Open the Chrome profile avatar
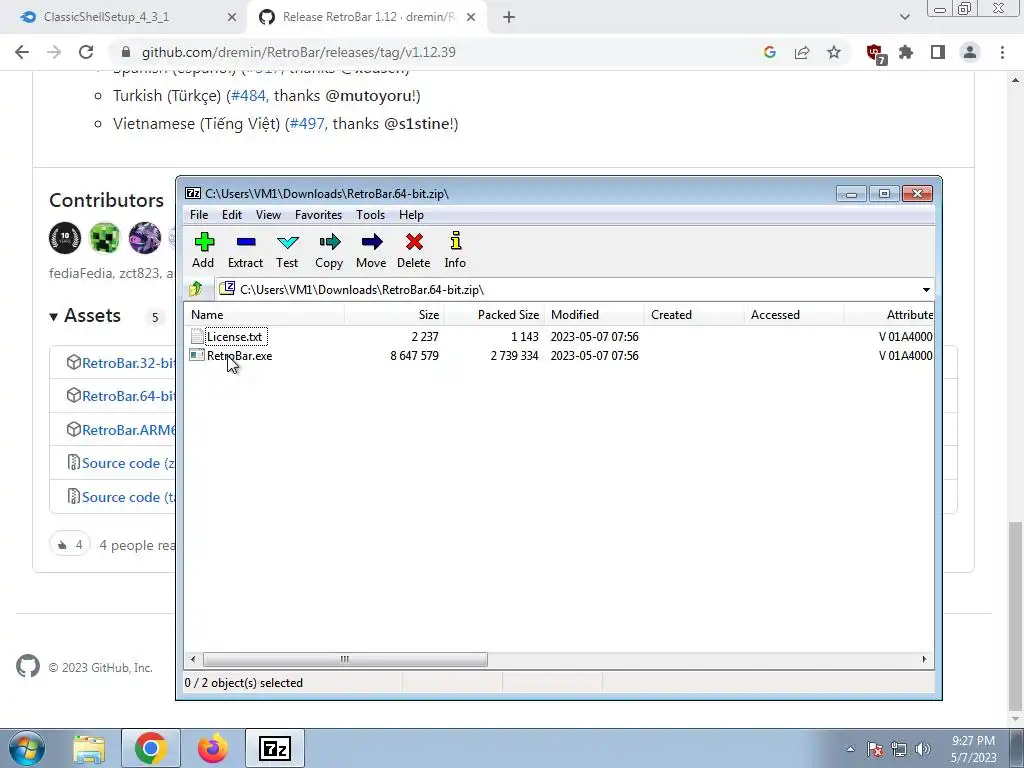 pos(970,52)
